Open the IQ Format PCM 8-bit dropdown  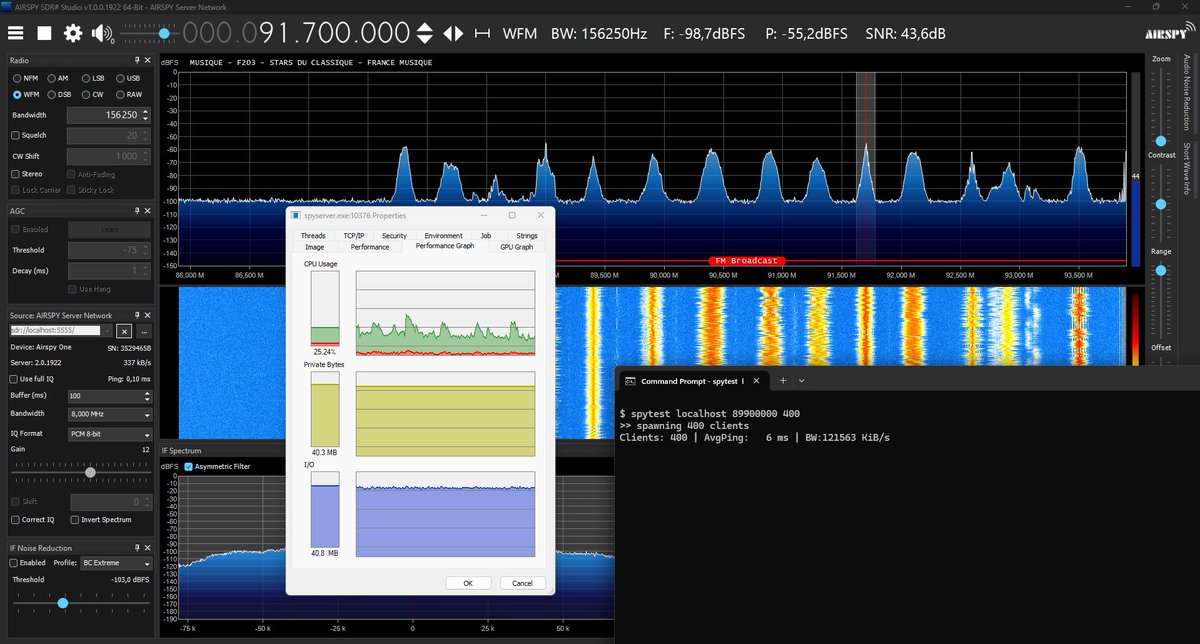[109, 433]
